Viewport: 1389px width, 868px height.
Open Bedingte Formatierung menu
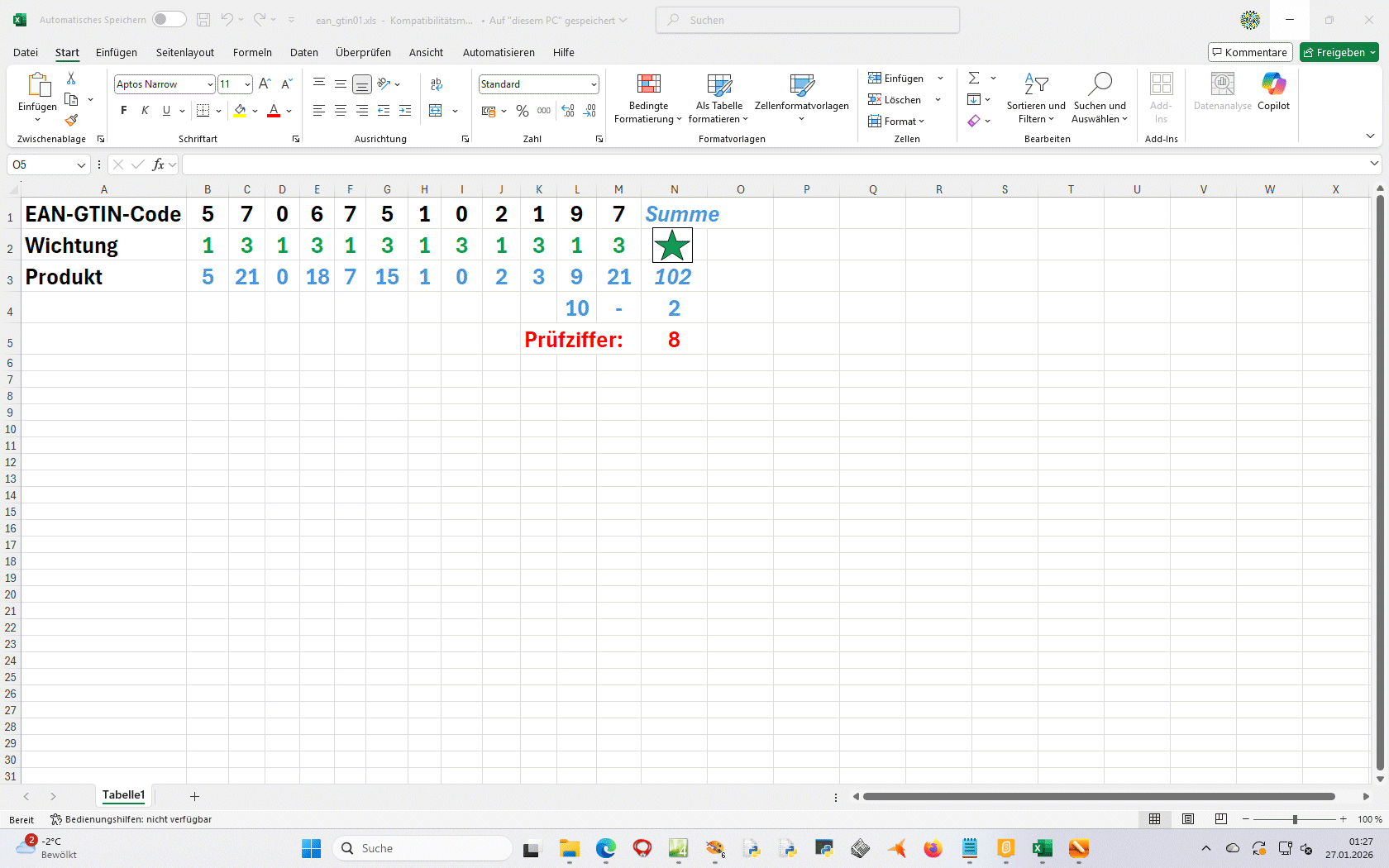coord(648,99)
